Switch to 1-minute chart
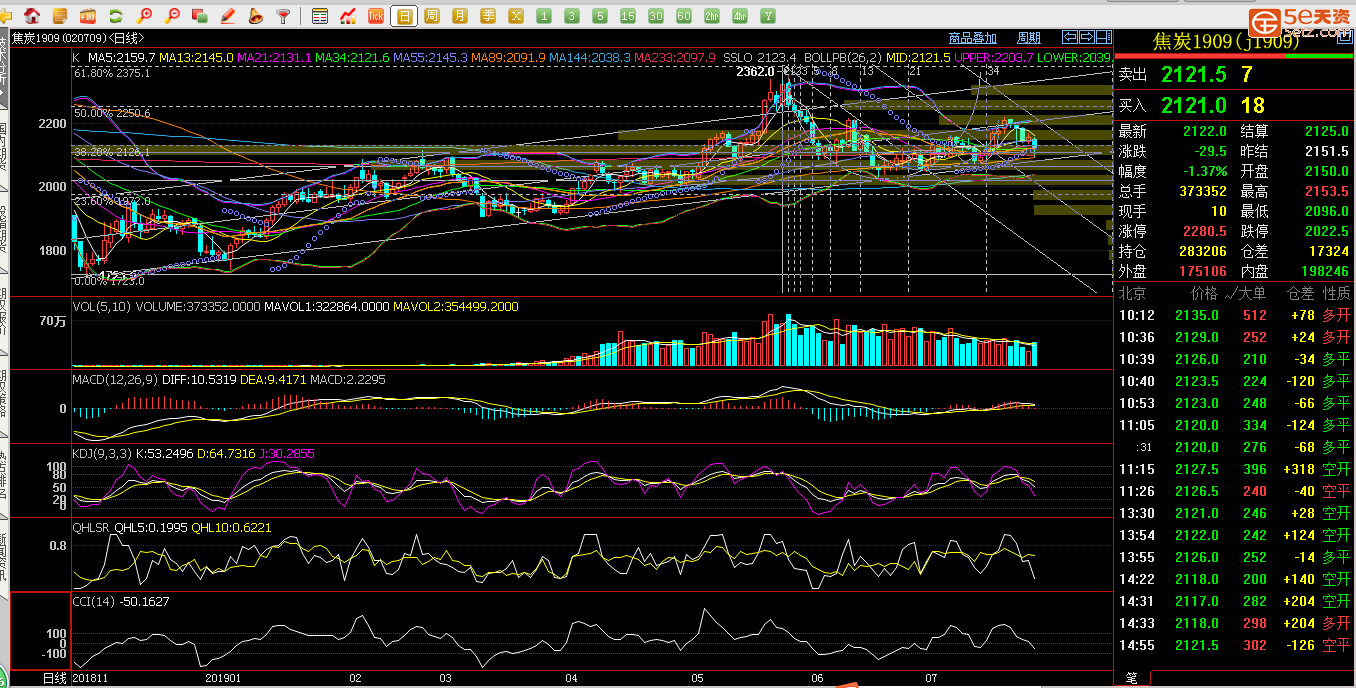 coord(544,16)
